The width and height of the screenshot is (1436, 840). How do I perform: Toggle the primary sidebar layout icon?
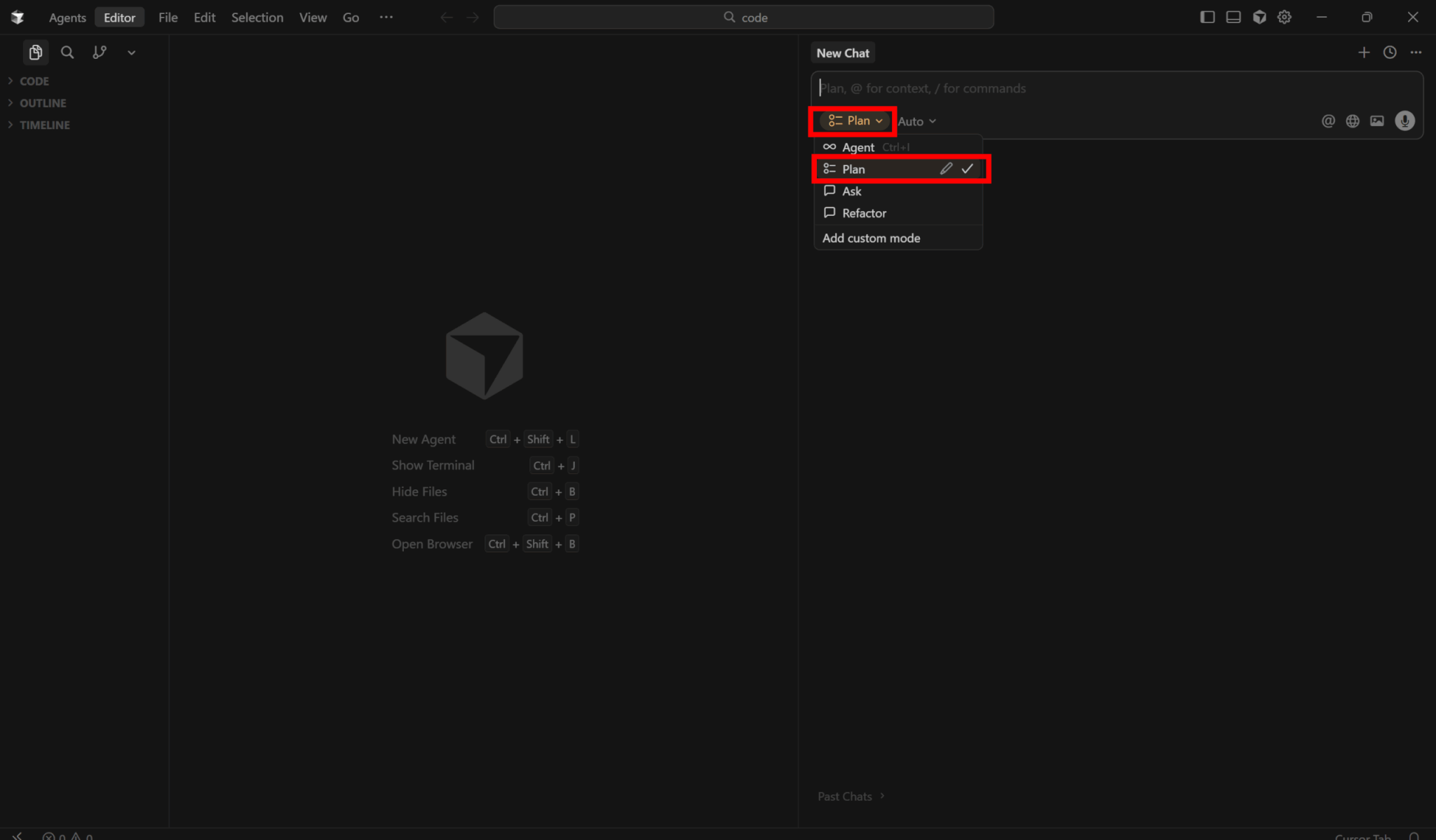click(x=1207, y=18)
